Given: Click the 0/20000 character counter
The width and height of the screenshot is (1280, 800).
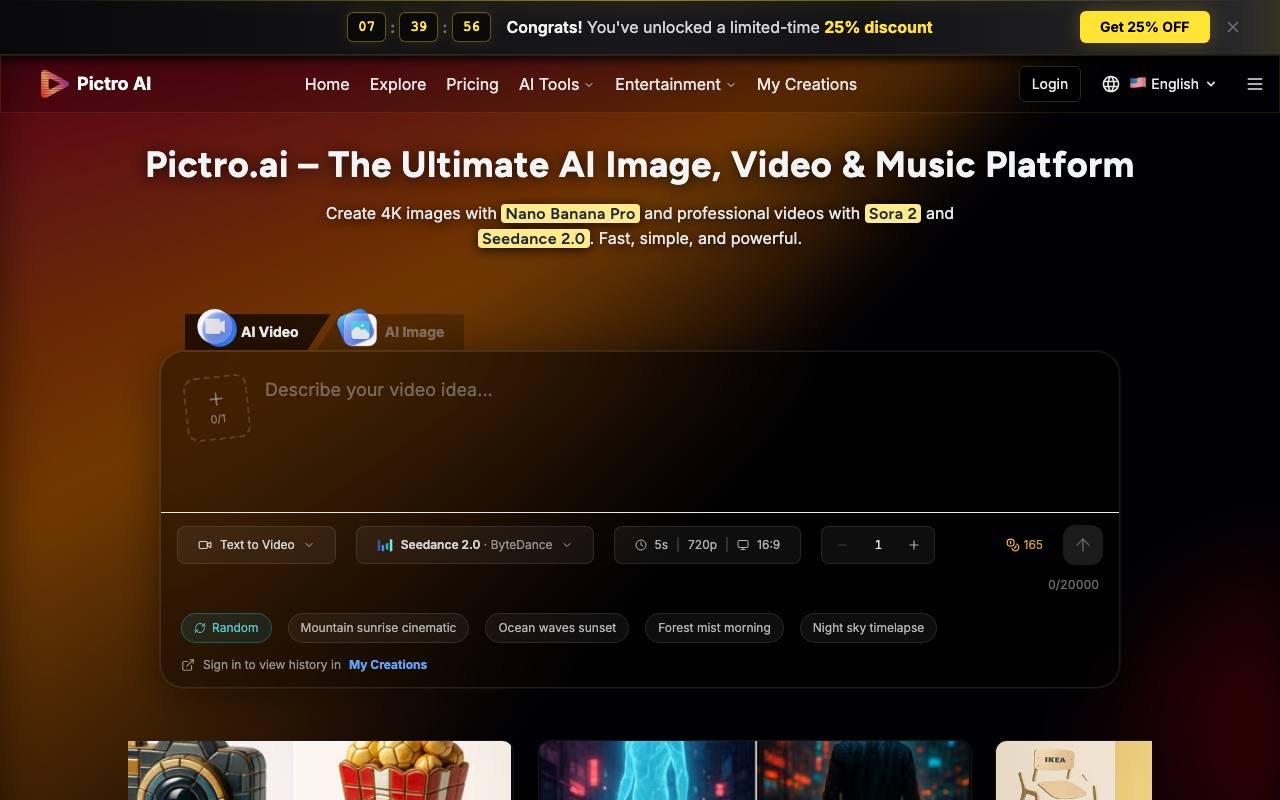Looking at the screenshot, I should click(x=1073, y=585).
